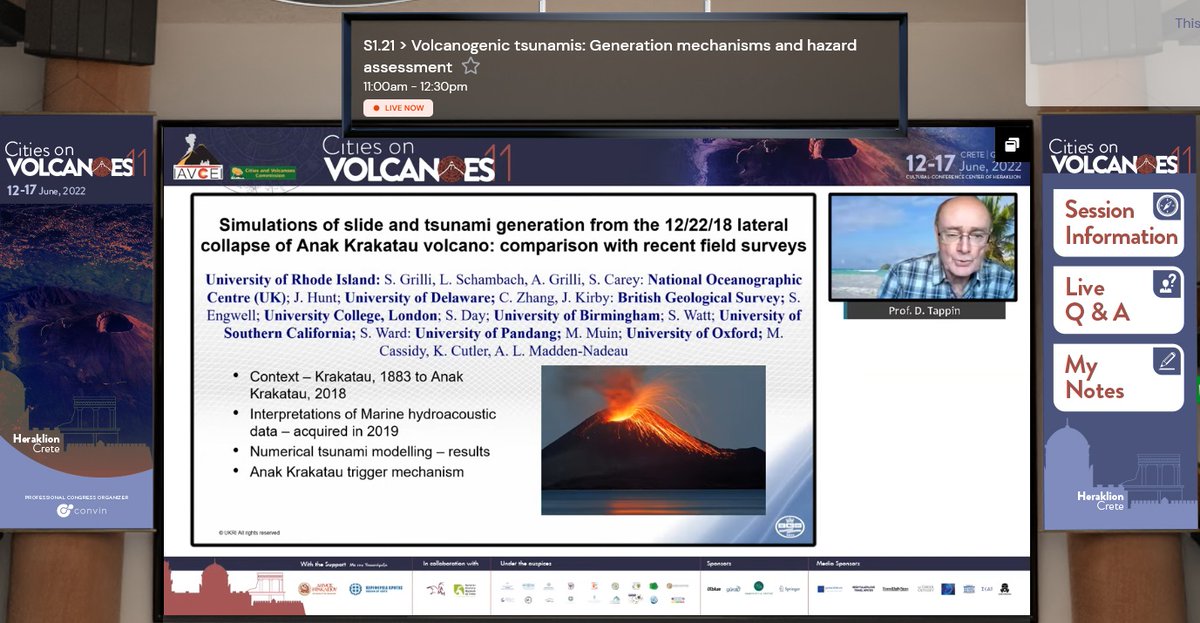Viewport: 1200px width, 623px height.
Task: Click the 'Numerical tsunami modelling – results' bullet
Action: tap(370, 451)
